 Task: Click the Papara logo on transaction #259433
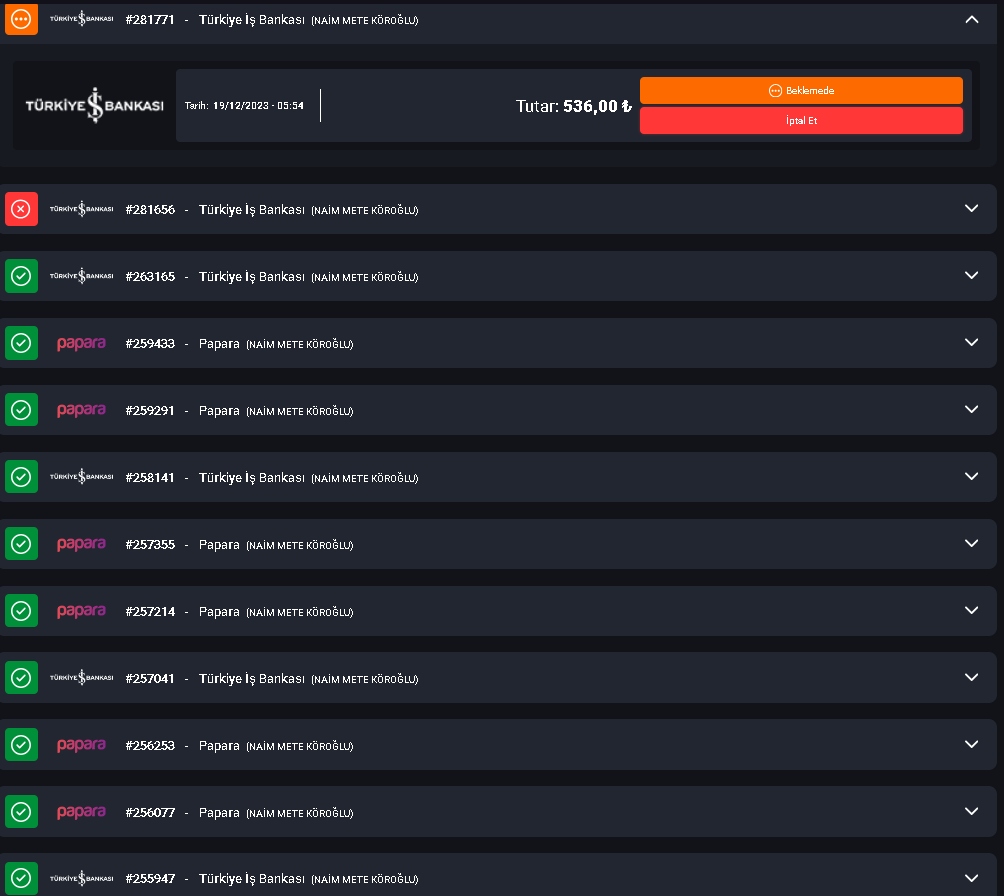pyautogui.click(x=81, y=343)
